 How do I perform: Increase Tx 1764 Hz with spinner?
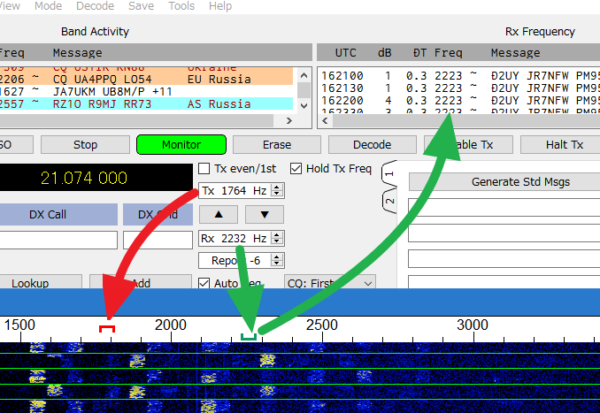pos(276,187)
